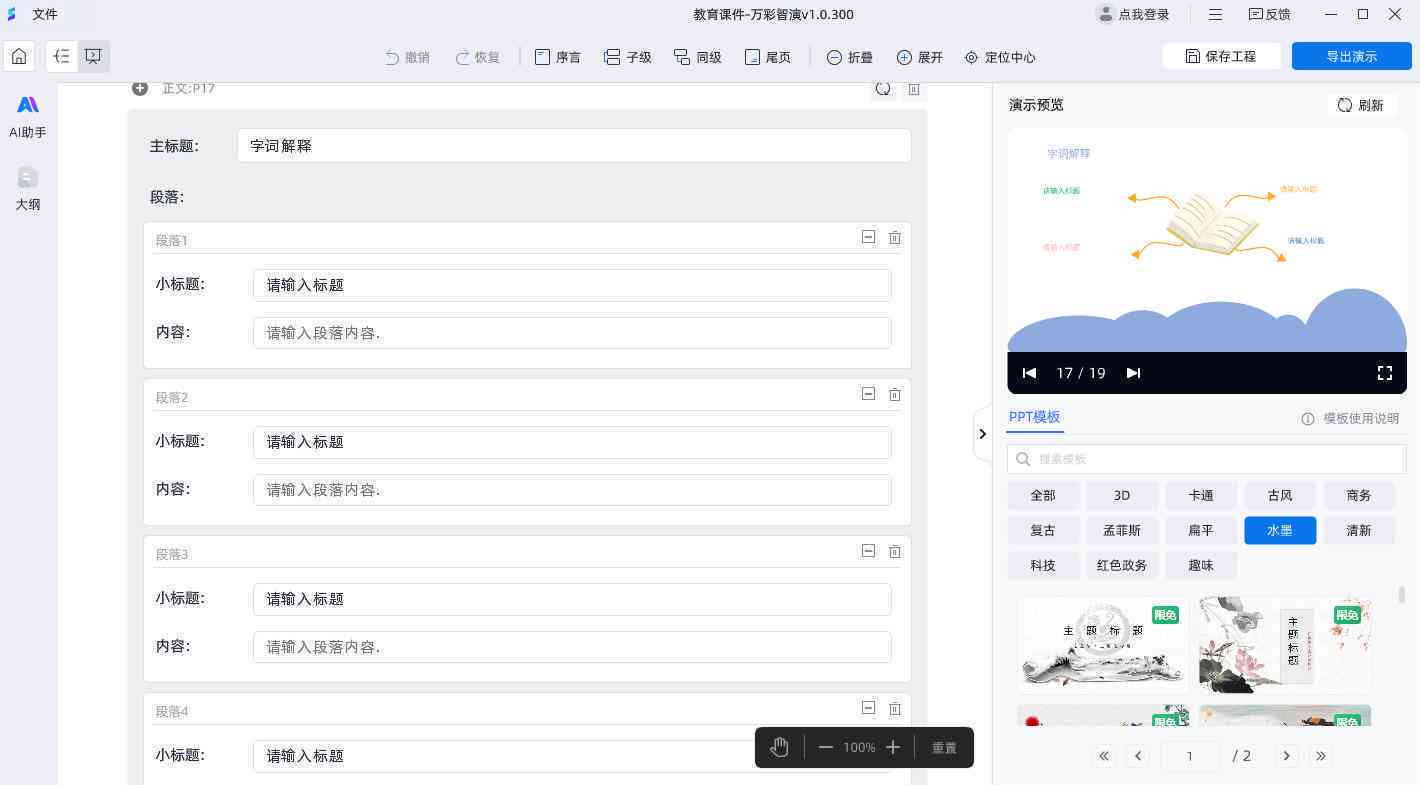
Task: Open the 文件 menu
Action: [45, 14]
